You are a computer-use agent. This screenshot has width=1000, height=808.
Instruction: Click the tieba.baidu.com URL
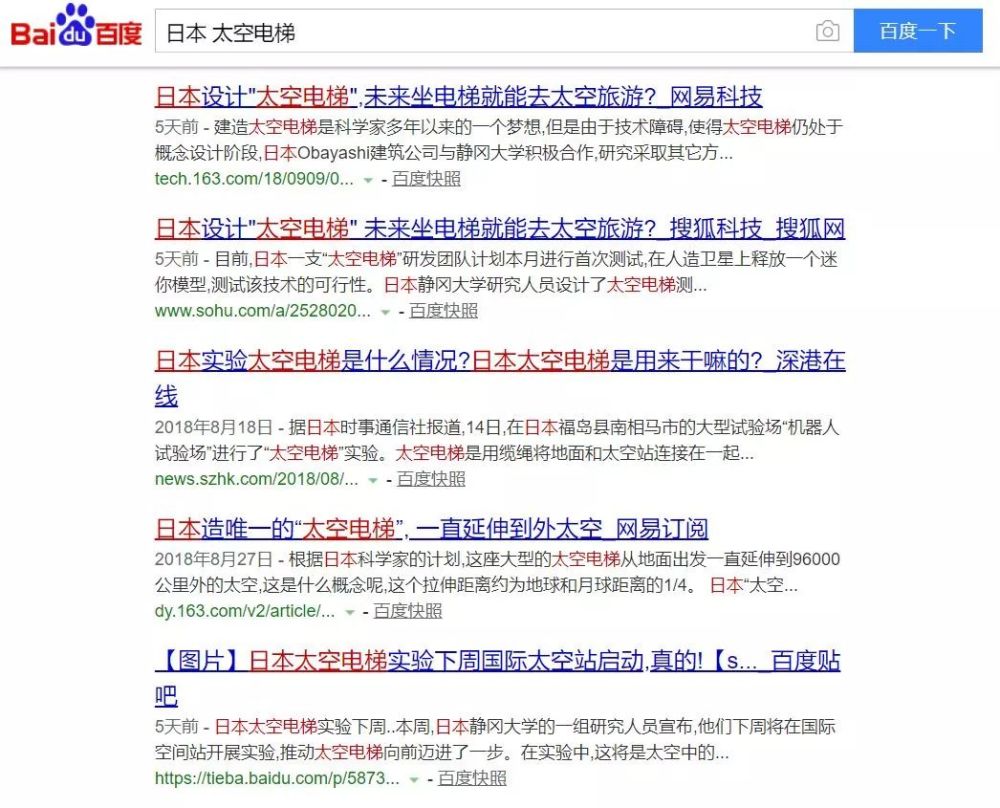pyautogui.click(x=277, y=779)
